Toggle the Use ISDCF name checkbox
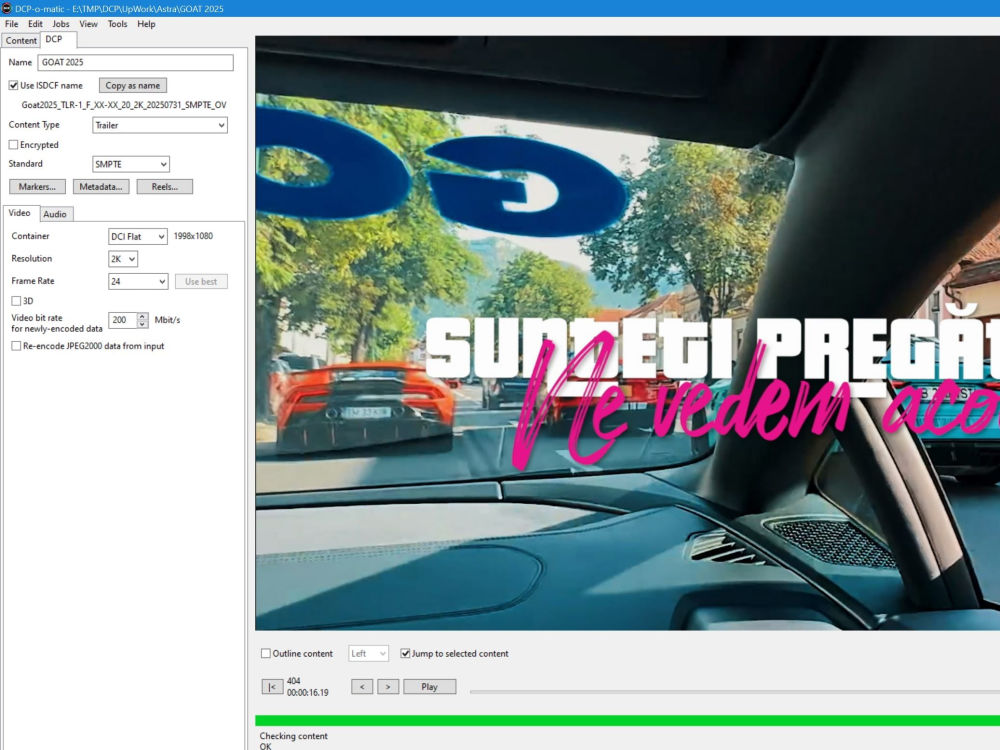Screen dimensions: 1000x750 click(13, 85)
